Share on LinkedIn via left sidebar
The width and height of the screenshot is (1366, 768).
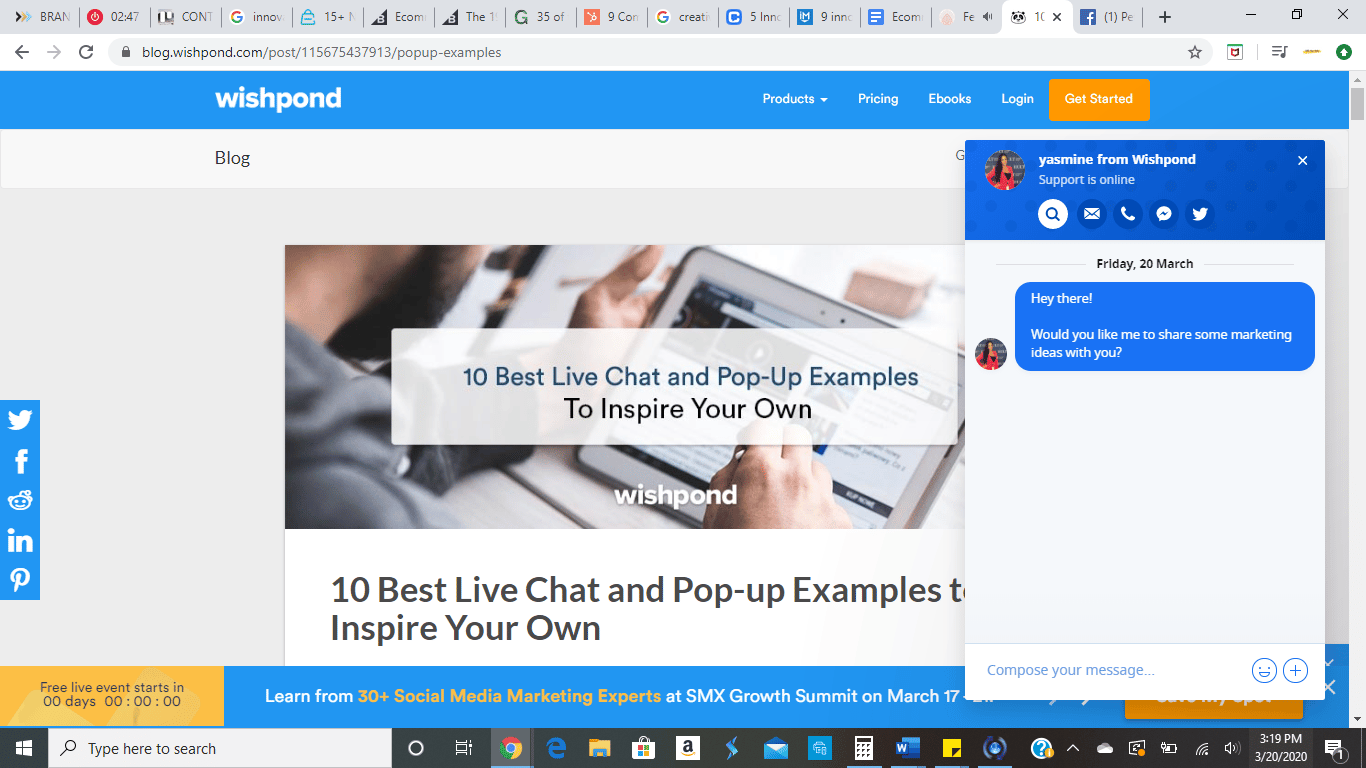point(20,540)
